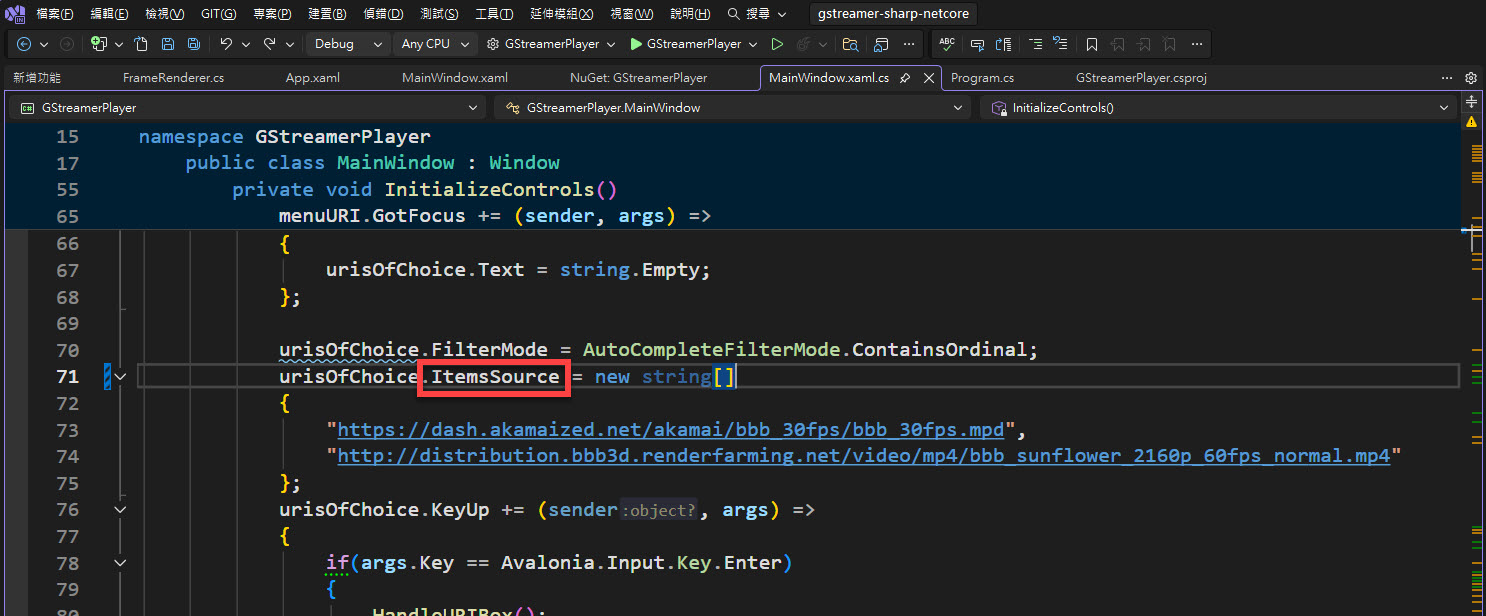This screenshot has width=1486, height=616.
Task: Close the MainWindow.xaml.cs tab
Action: [x=929, y=78]
